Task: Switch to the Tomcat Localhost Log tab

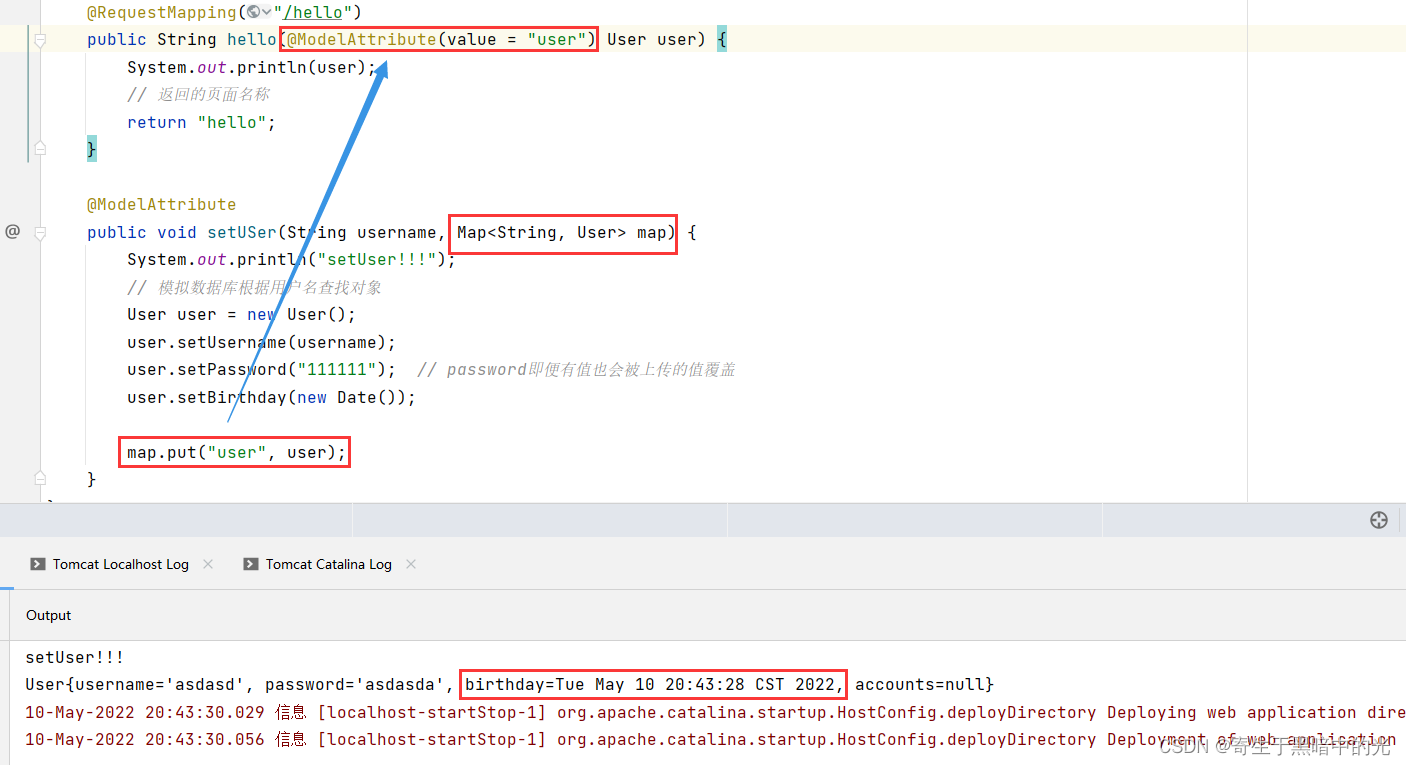Action: click(121, 564)
